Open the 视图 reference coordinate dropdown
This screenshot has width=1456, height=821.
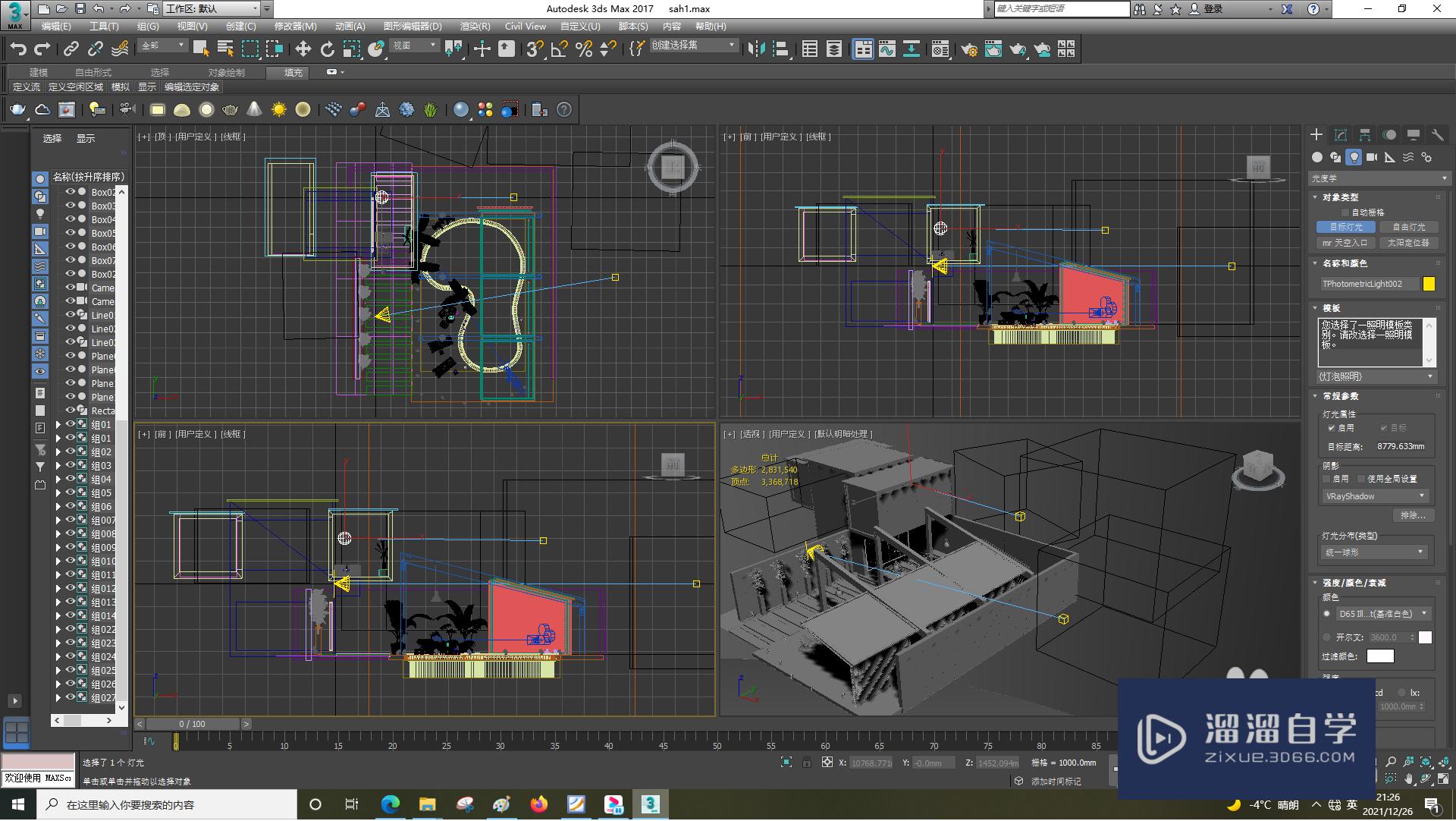[414, 46]
